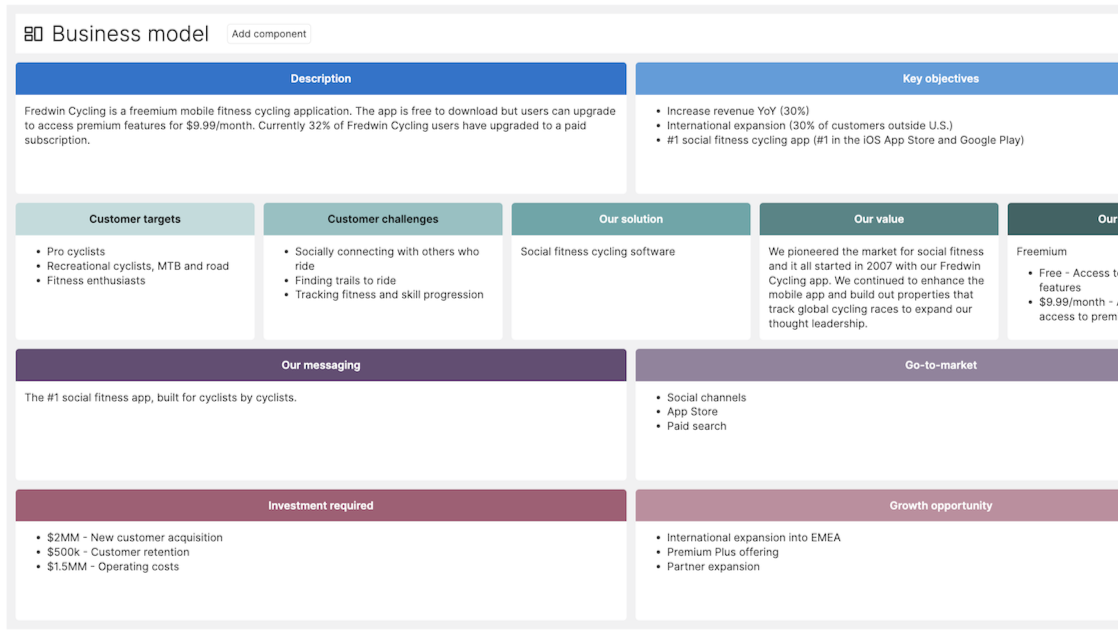
Task: Click 'Partner expansion' bullet
Action: (713, 567)
